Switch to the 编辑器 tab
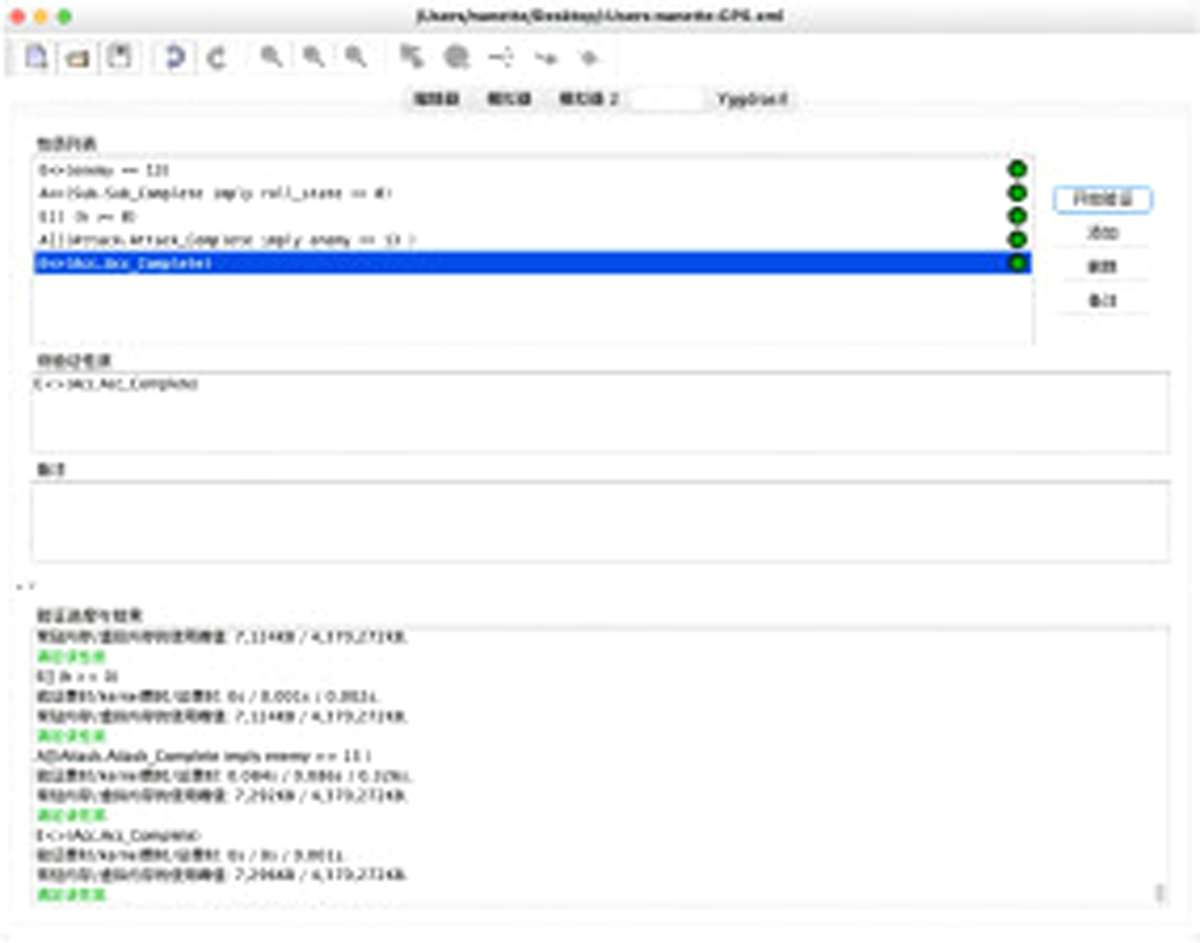1200x943 pixels. coord(437,100)
